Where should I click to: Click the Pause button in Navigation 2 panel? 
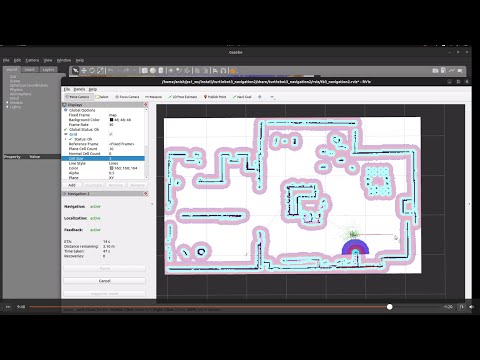click(104, 268)
